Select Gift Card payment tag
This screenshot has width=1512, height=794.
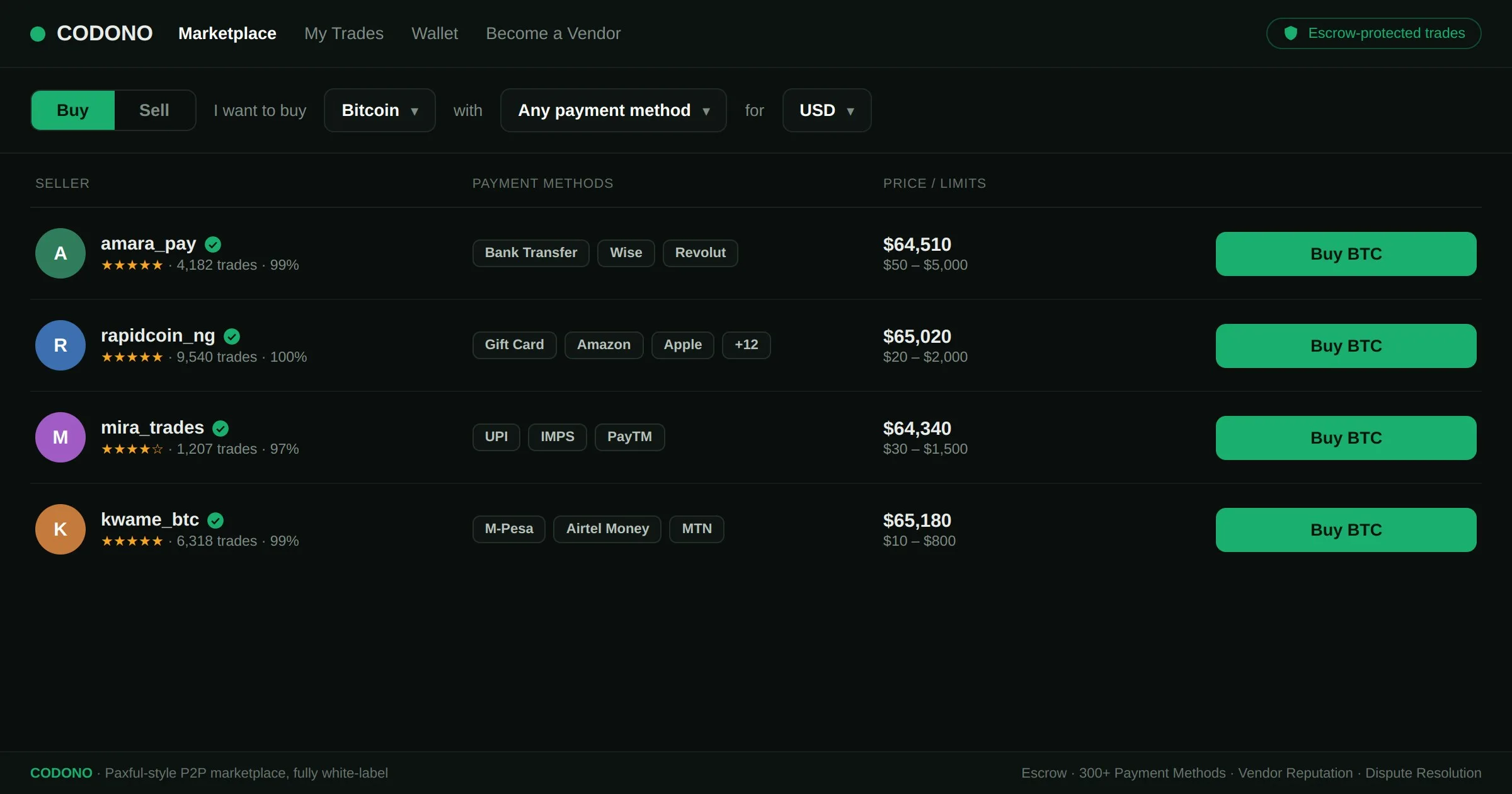(515, 345)
